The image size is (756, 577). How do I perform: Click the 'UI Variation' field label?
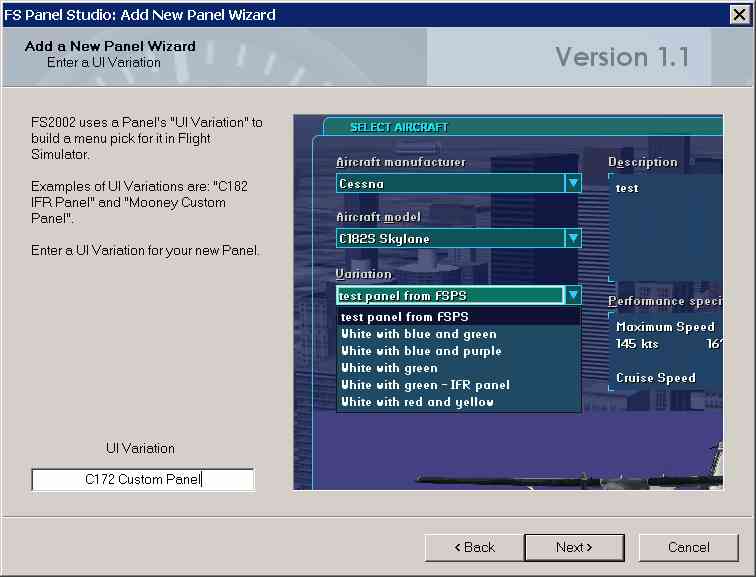(x=140, y=448)
